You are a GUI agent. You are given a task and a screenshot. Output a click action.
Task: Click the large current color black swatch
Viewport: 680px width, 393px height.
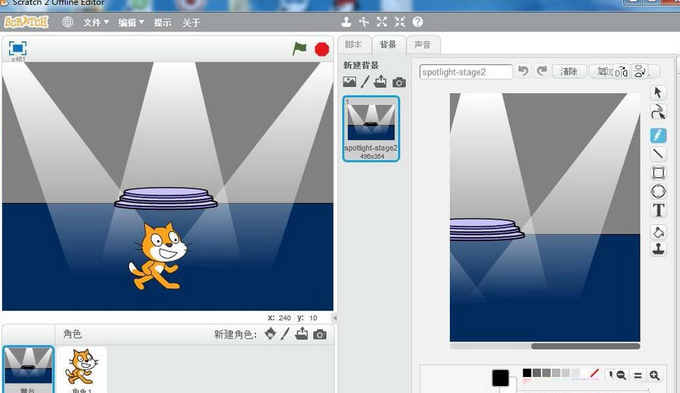500,378
